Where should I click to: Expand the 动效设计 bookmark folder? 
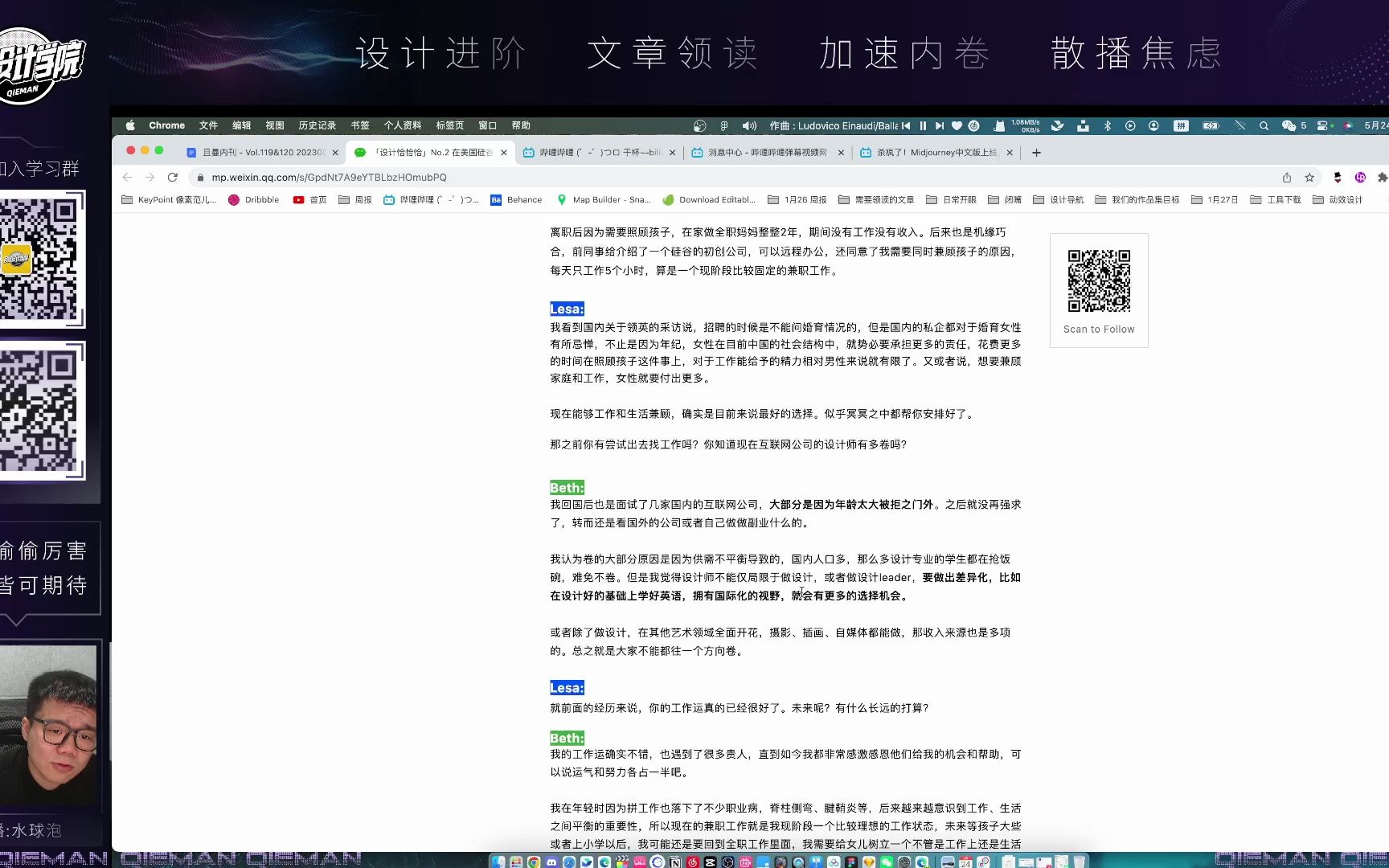[1338, 200]
